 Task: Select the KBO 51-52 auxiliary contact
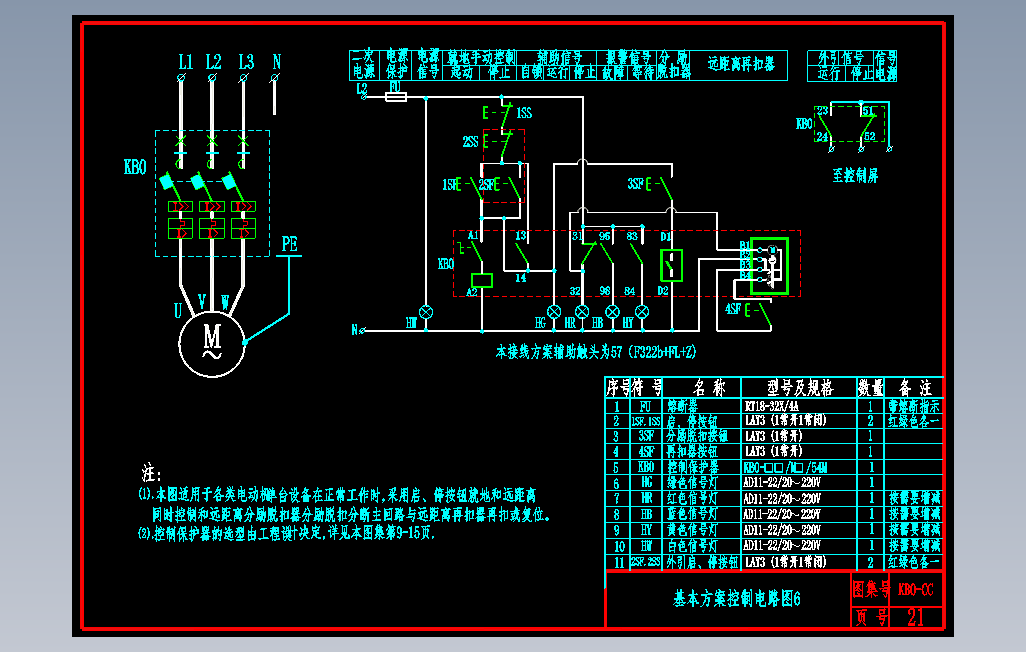click(x=868, y=124)
